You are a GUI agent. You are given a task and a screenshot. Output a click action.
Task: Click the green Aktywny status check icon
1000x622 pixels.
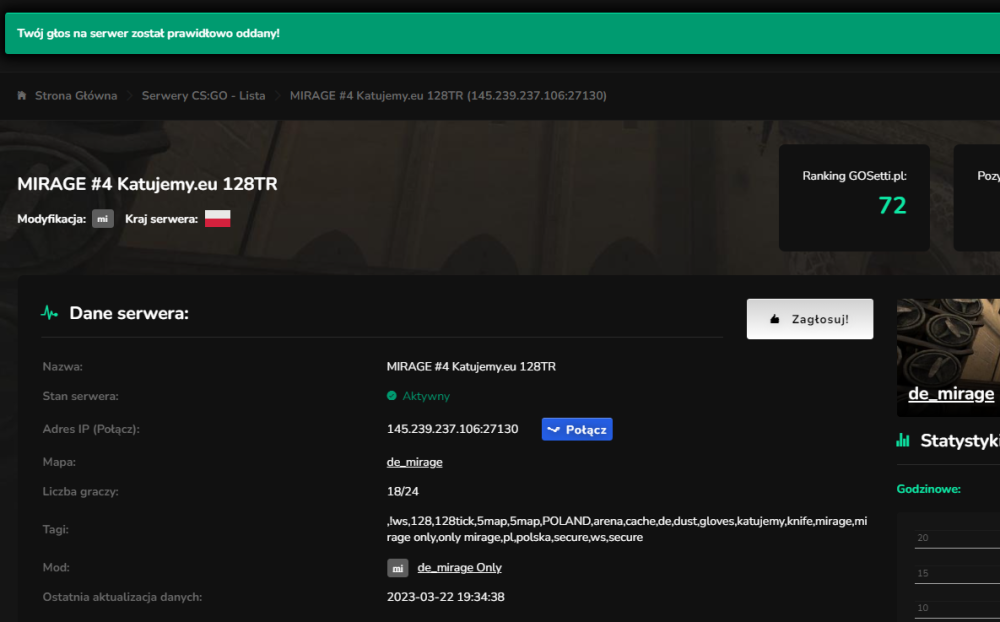point(392,396)
